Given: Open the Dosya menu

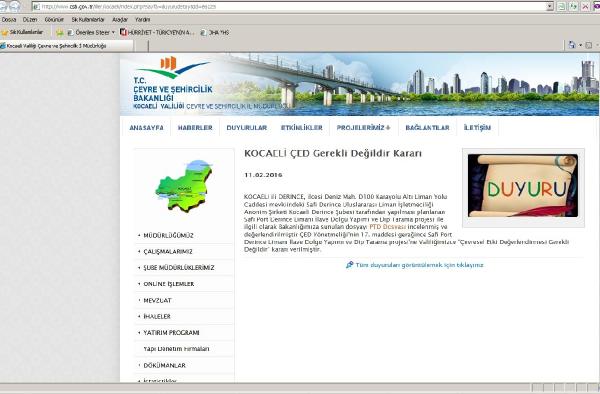Looking at the screenshot, I should (x=9, y=20).
